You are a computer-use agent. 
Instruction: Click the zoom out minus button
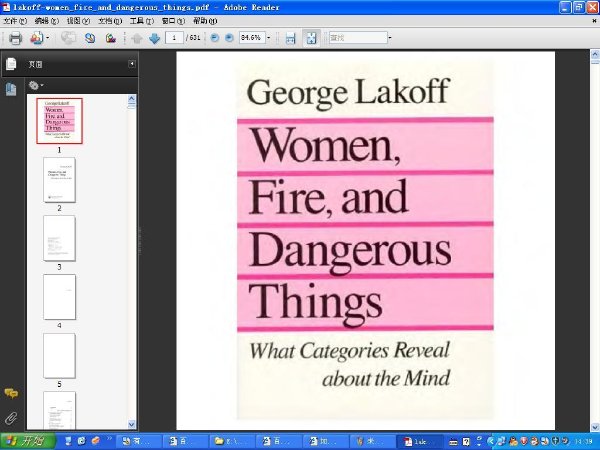(x=215, y=38)
